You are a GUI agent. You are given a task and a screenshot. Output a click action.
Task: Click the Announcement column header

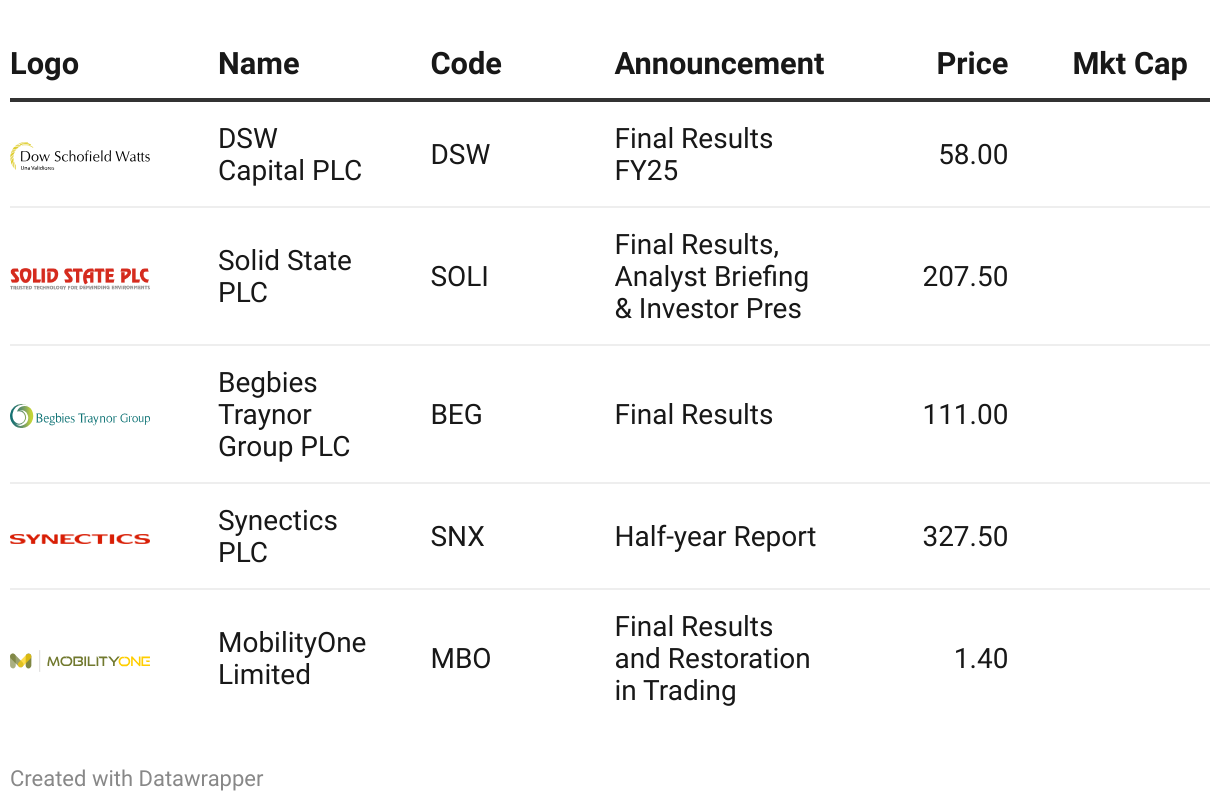point(719,64)
